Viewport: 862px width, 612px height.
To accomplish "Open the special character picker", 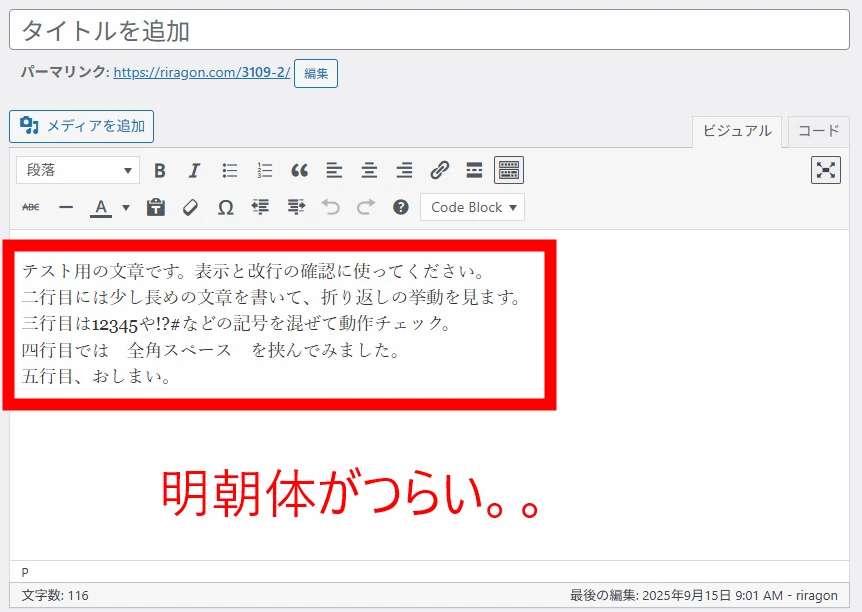I will tap(226, 207).
